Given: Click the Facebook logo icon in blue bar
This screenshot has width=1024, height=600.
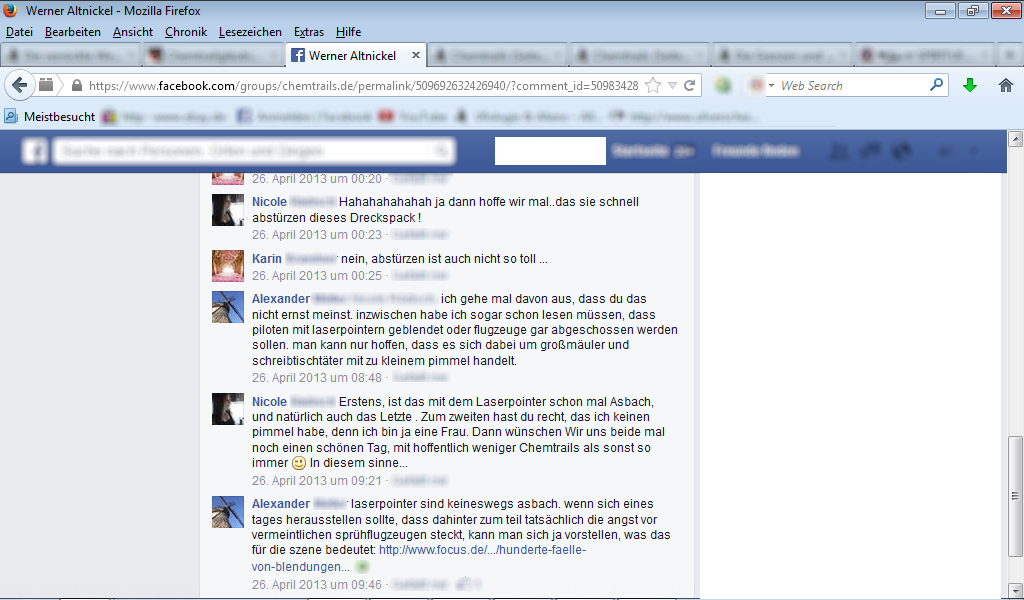Looking at the screenshot, I should tap(35, 151).
